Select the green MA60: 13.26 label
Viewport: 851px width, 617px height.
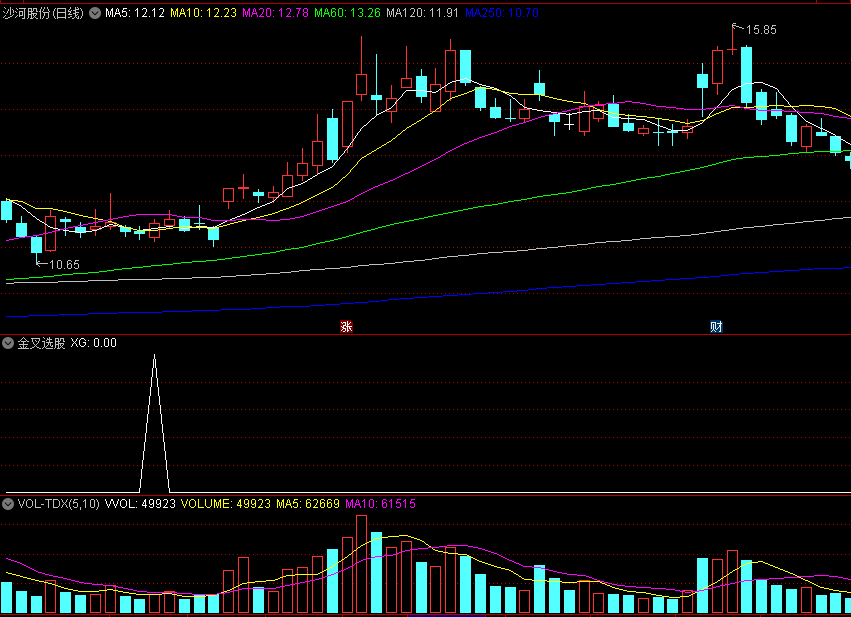coord(347,13)
